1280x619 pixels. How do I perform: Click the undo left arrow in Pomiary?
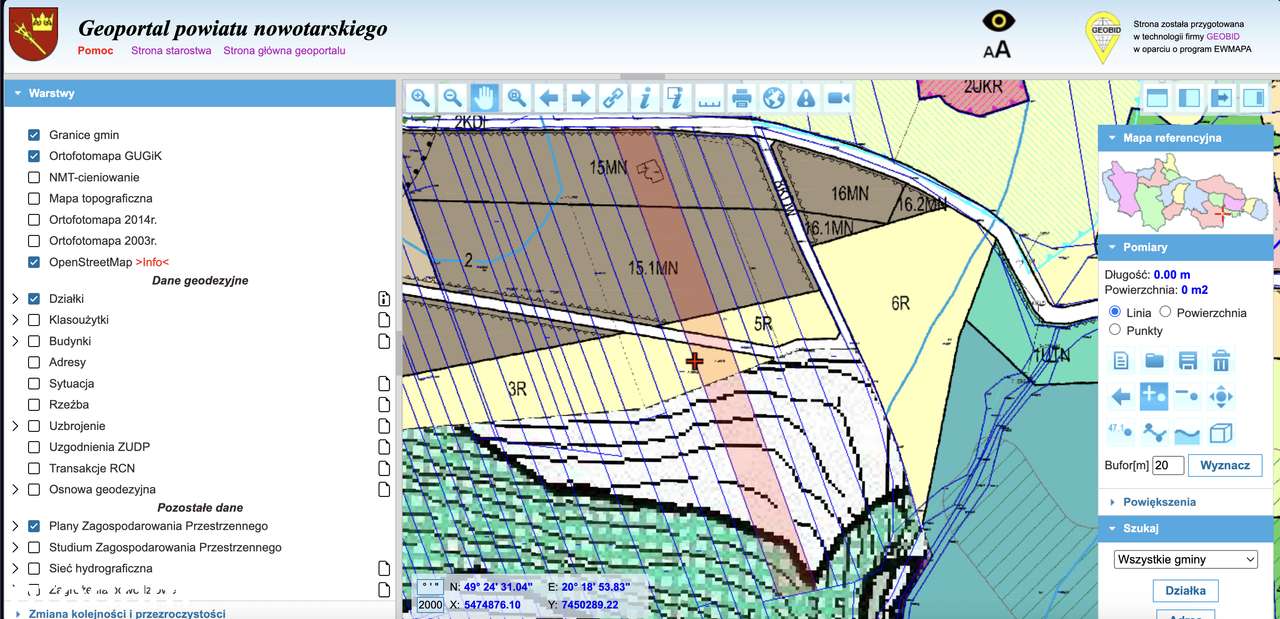click(x=1121, y=397)
